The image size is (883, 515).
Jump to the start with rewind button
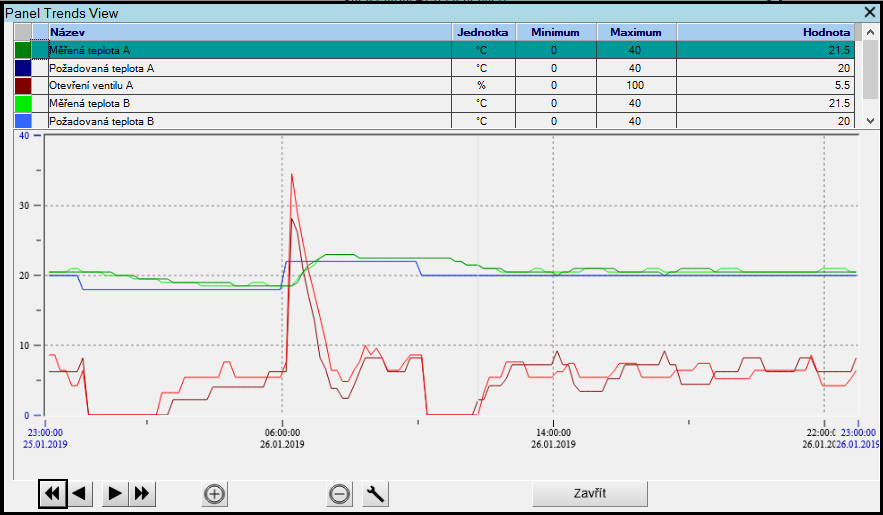53,493
